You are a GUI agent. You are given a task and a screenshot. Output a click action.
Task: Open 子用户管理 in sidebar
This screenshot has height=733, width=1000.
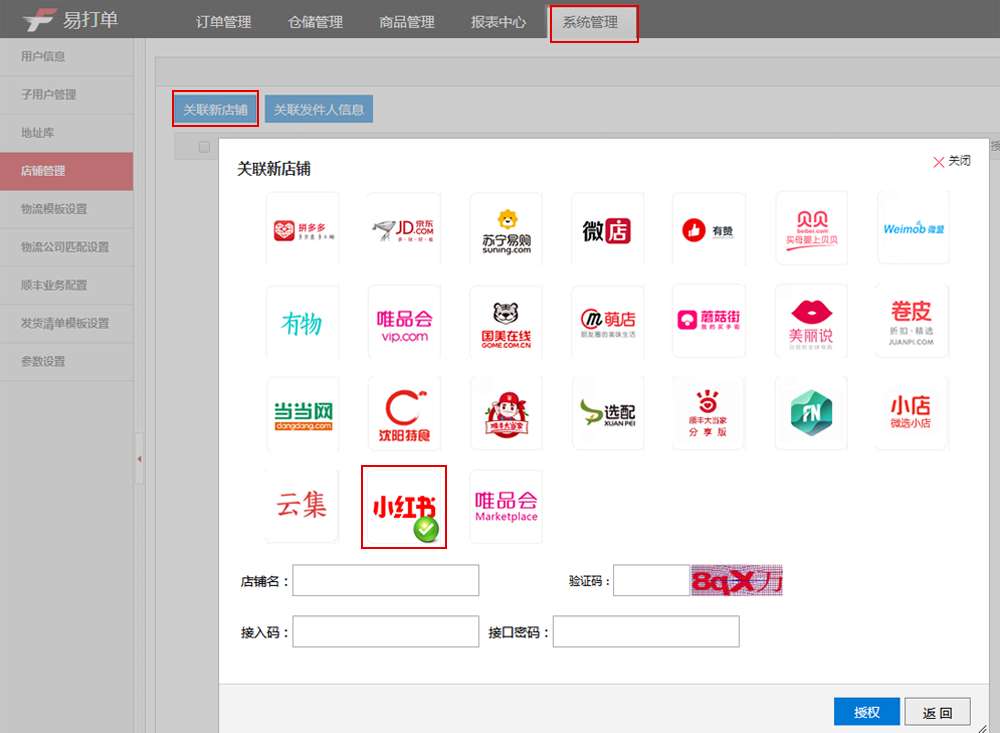tap(66, 95)
